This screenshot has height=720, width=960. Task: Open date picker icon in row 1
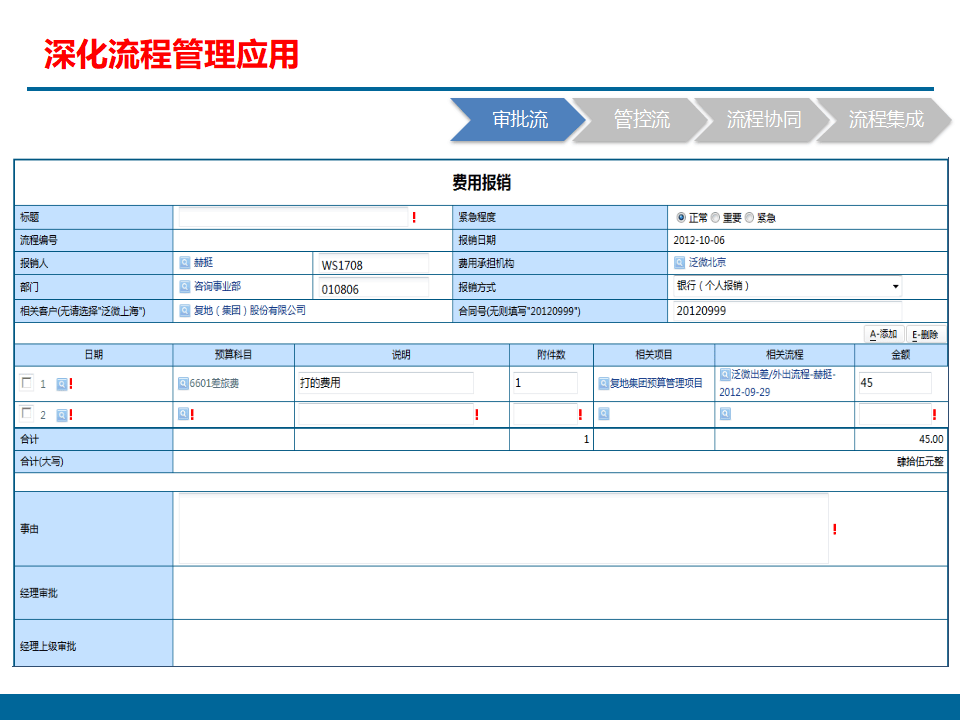62,384
